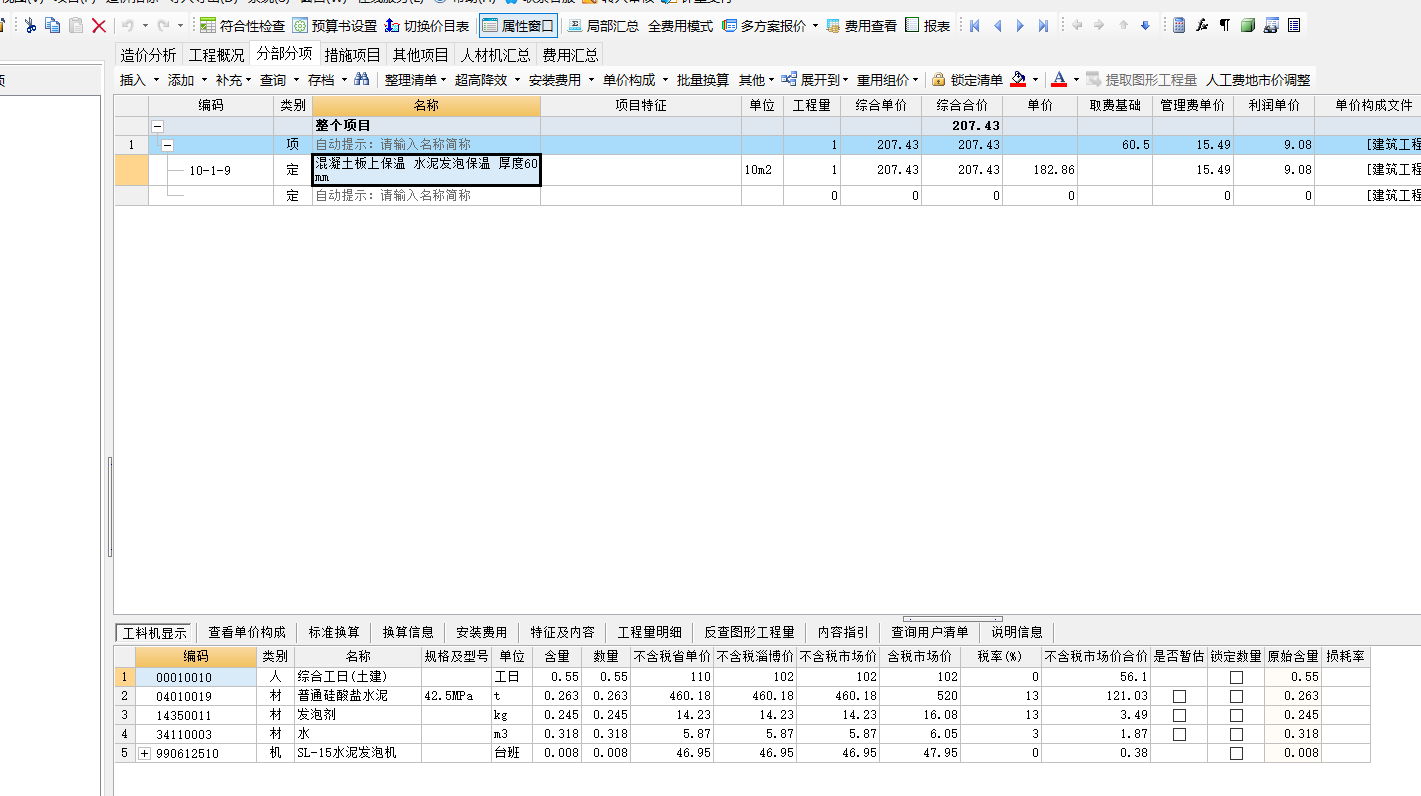Open the font color dropdown arrow
Viewport: 1421px width, 796px height.
(1076, 79)
